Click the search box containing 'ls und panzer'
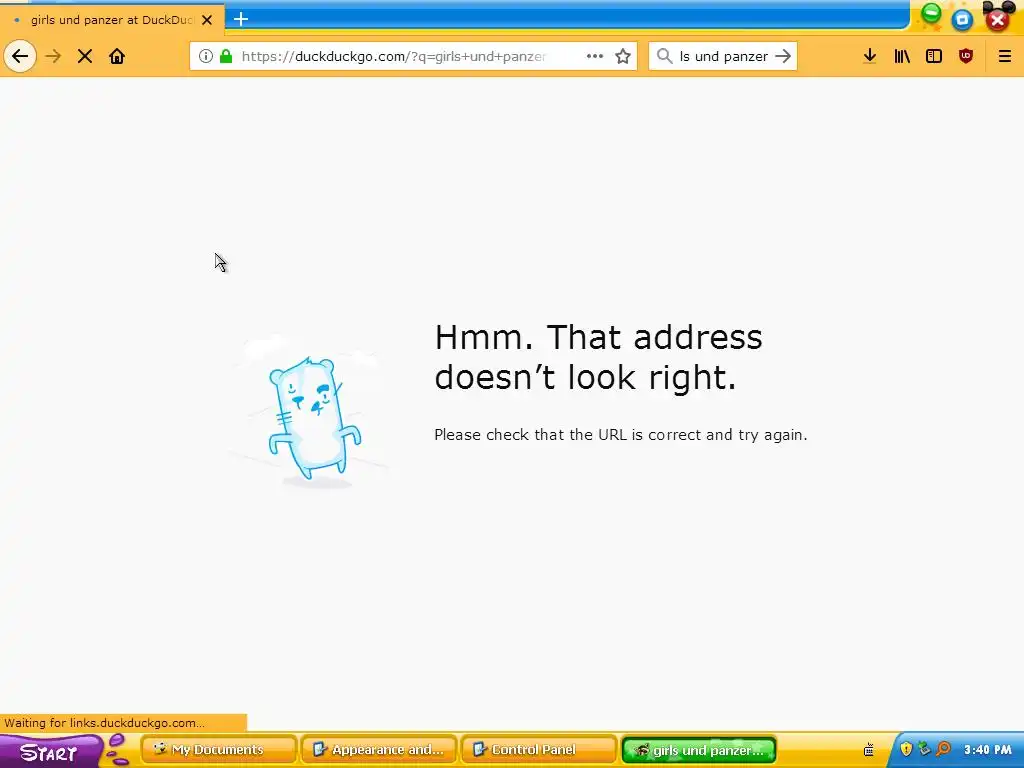 [722, 56]
